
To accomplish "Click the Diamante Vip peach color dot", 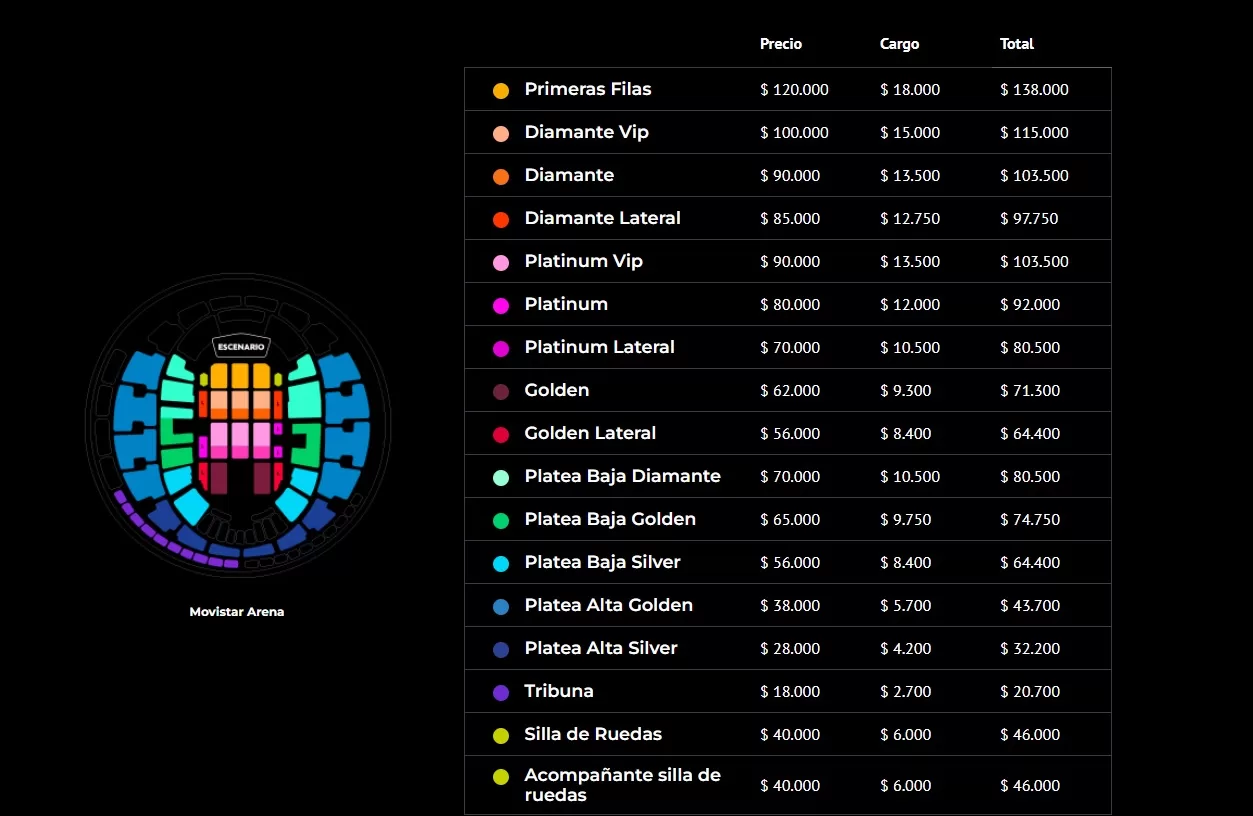I will [501, 133].
